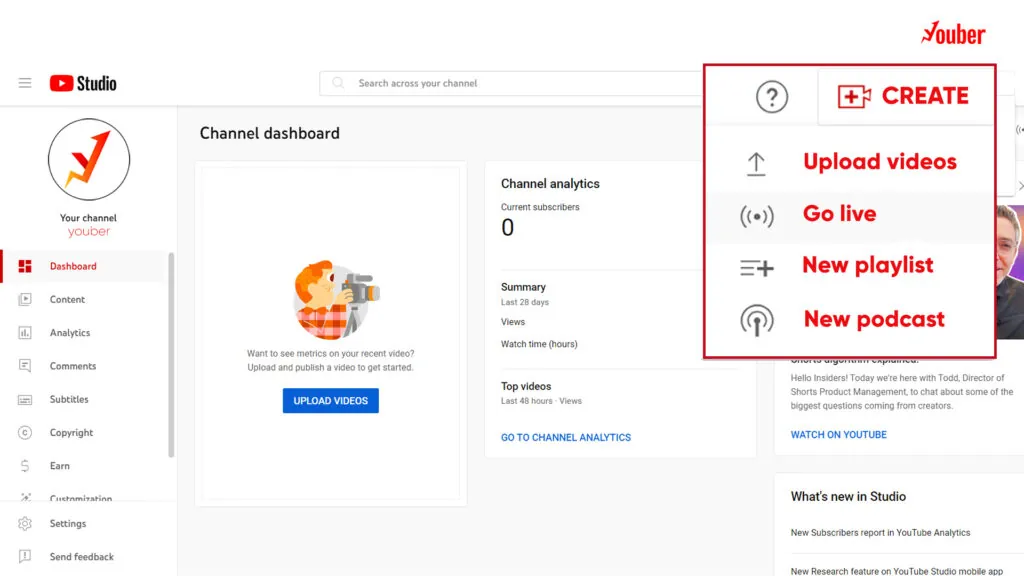Click the Current subscribers count 0
This screenshot has width=1024, height=576.
[507, 228]
